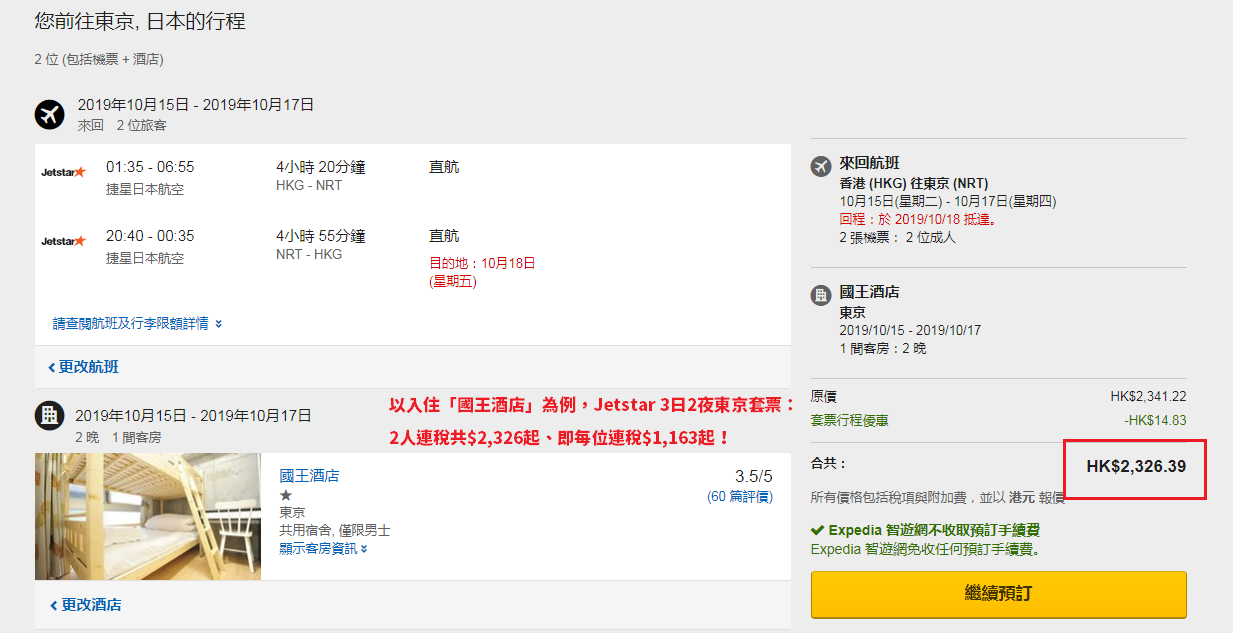Click the text 香港 (HKG) 往東京 (NRT)
The width and height of the screenshot is (1233, 633).
914,183
